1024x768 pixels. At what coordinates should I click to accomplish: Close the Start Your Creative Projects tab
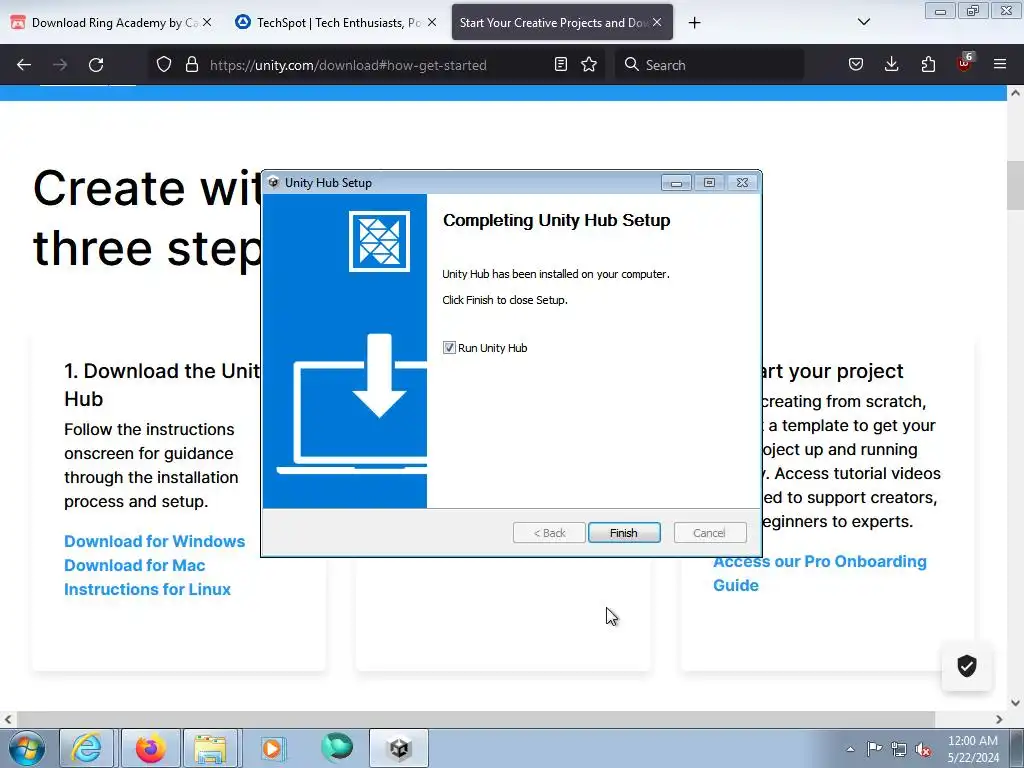pyautogui.click(x=657, y=22)
